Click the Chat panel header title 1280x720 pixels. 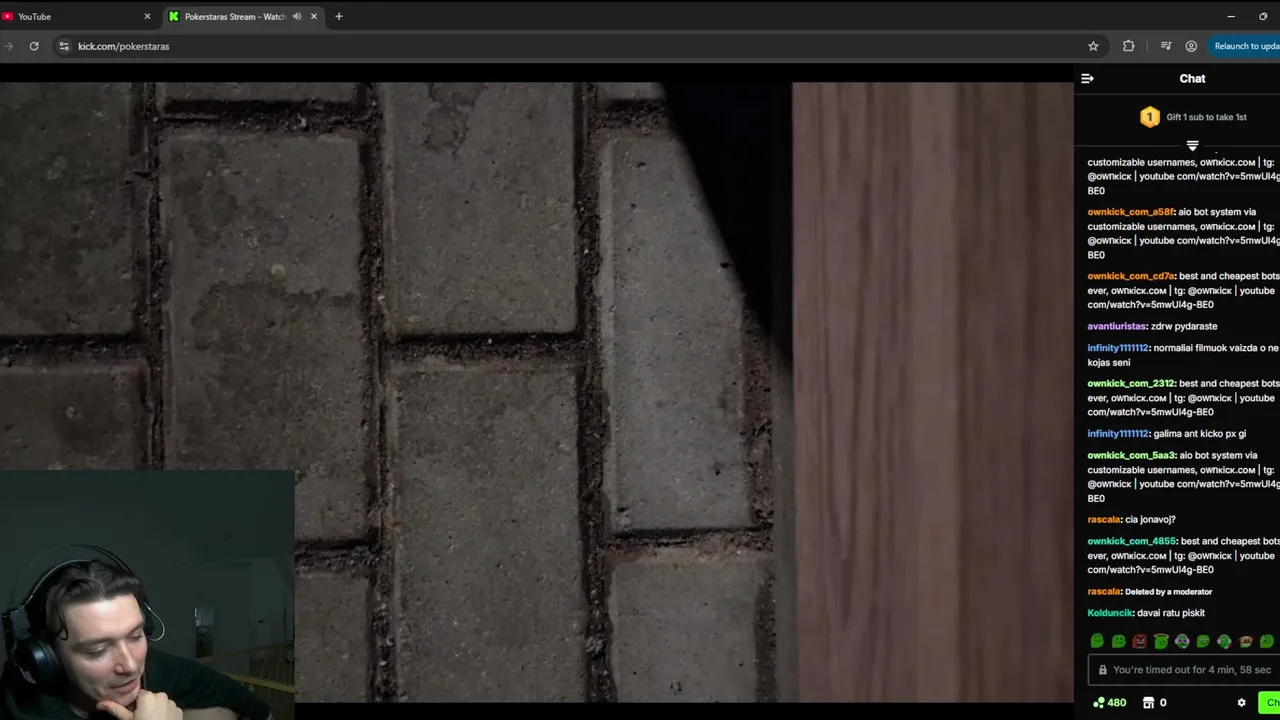[1192, 78]
